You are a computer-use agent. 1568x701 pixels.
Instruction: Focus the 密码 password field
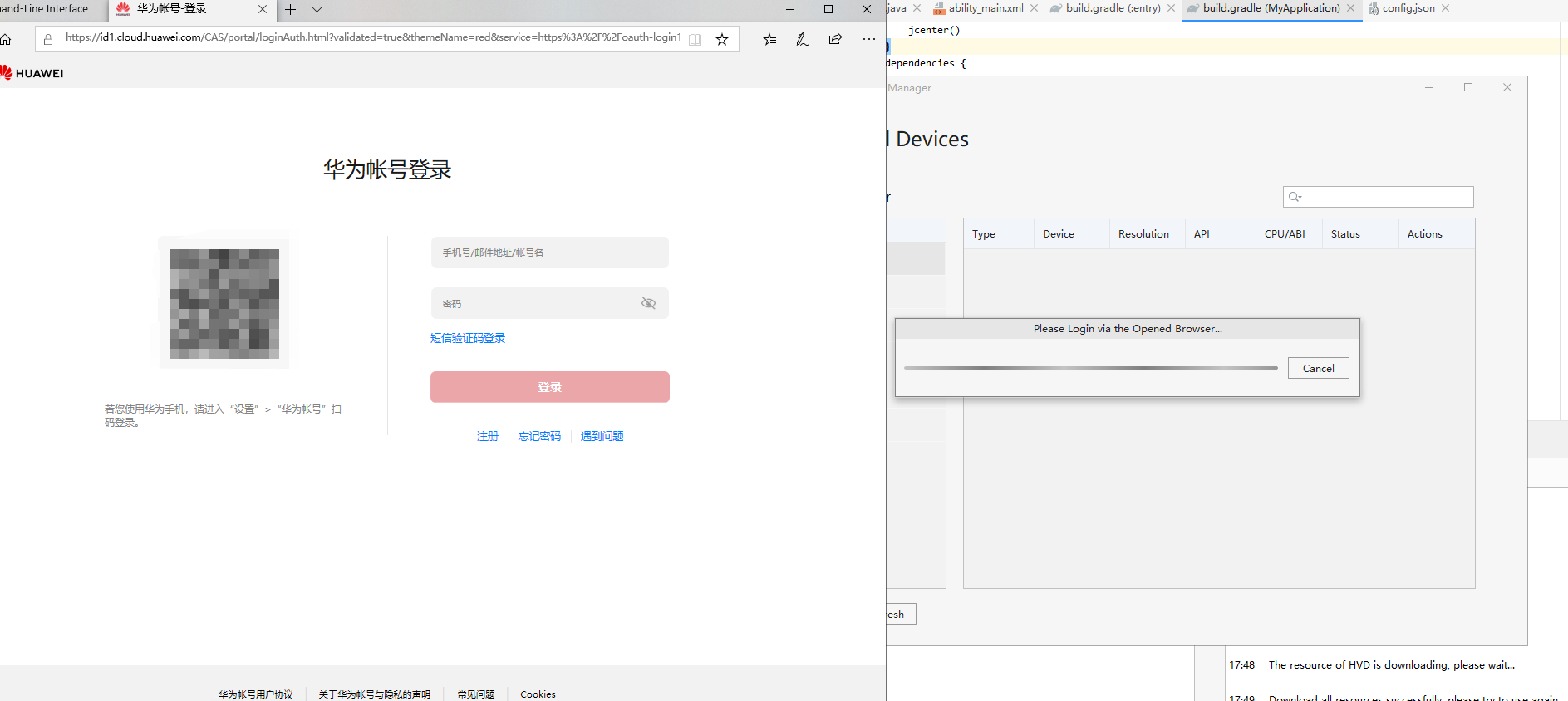(549, 303)
